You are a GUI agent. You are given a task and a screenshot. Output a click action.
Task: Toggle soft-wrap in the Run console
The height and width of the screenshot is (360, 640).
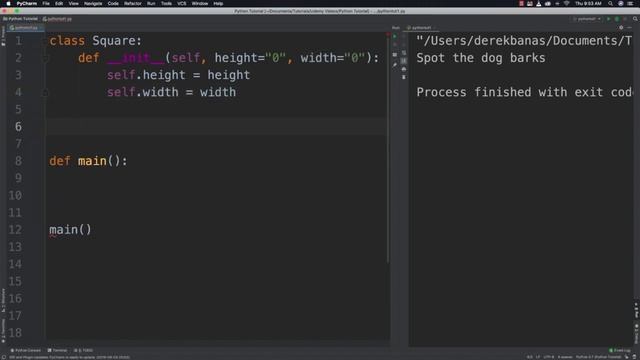(404, 53)
